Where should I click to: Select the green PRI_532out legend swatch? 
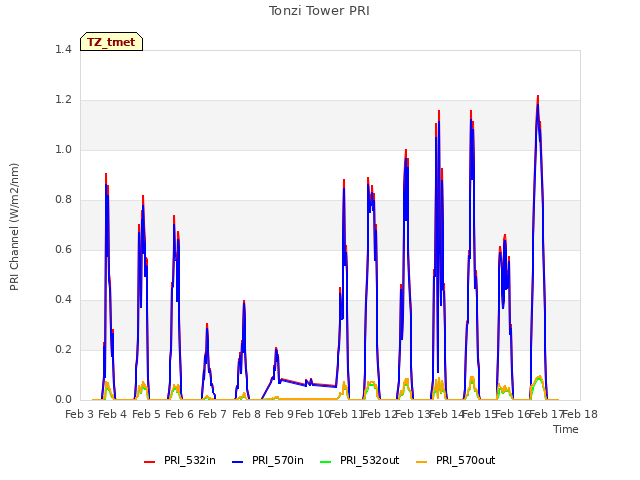[326, 462]
